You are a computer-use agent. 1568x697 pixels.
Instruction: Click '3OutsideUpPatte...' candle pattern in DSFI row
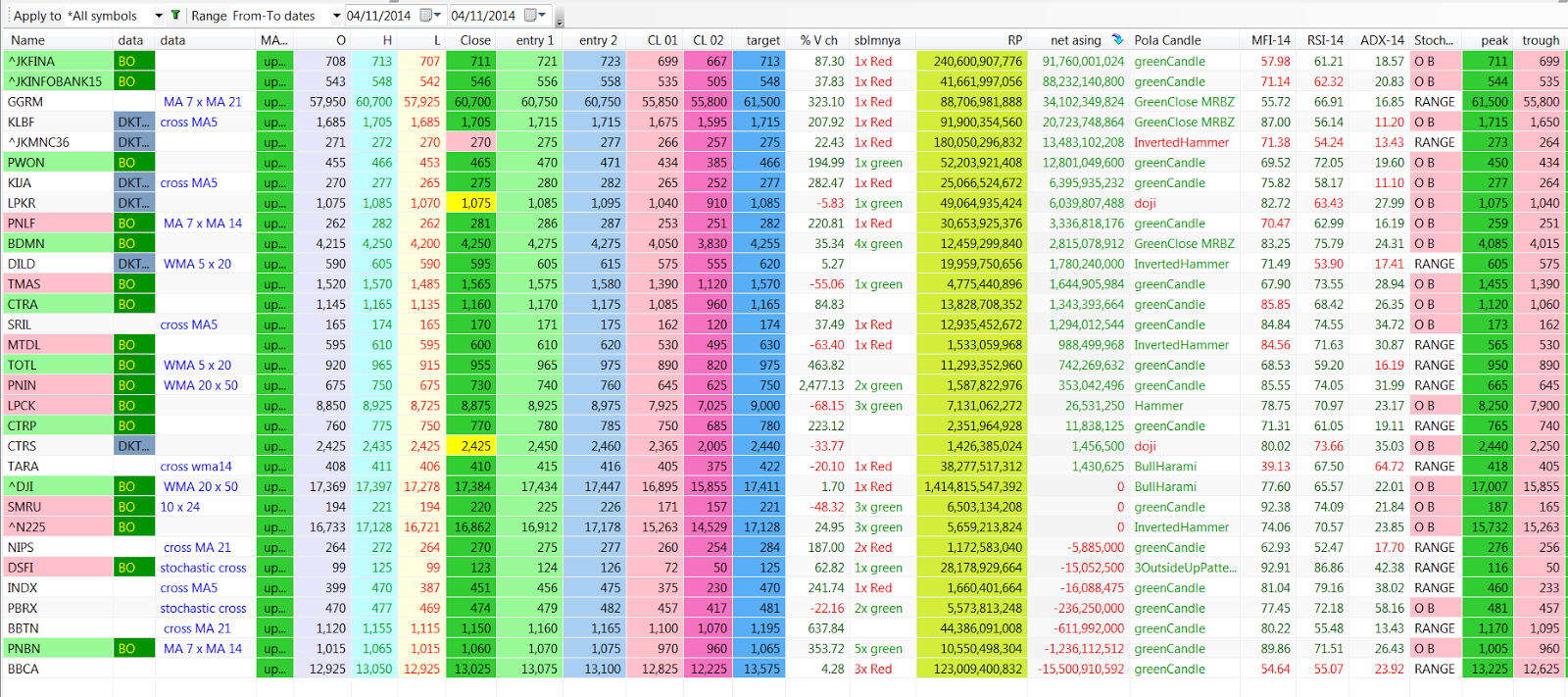tap(1186, 568)
